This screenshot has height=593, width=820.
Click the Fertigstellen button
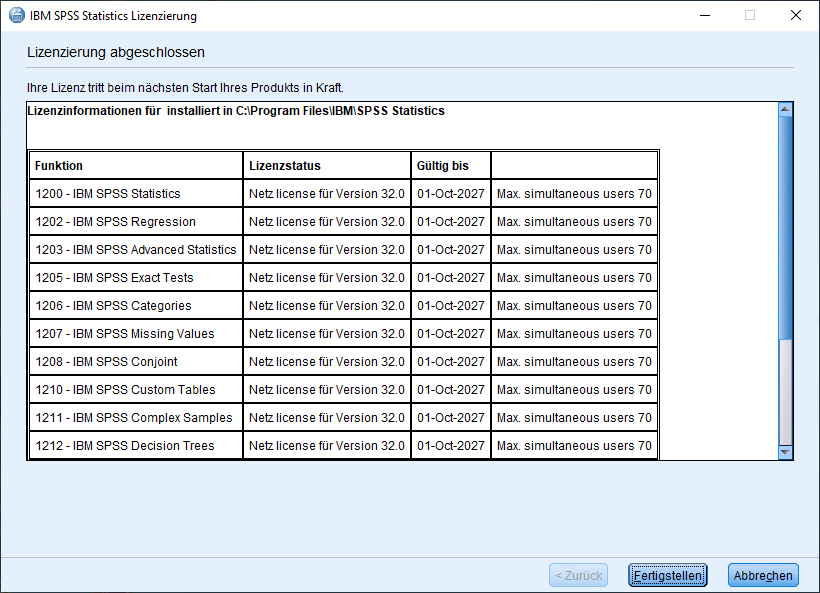click(667, 575)
